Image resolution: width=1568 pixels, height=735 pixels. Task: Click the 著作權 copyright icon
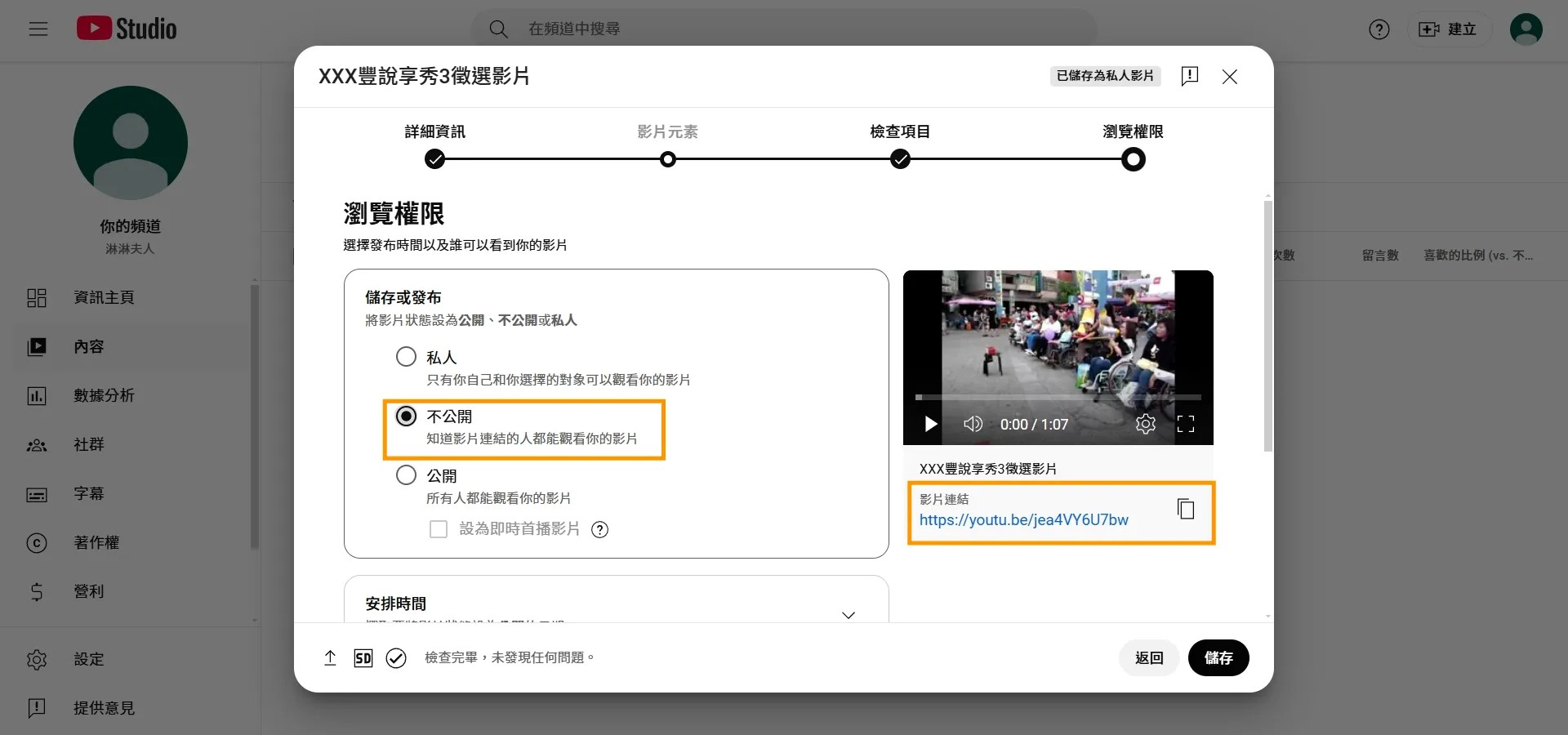(37, 543)
